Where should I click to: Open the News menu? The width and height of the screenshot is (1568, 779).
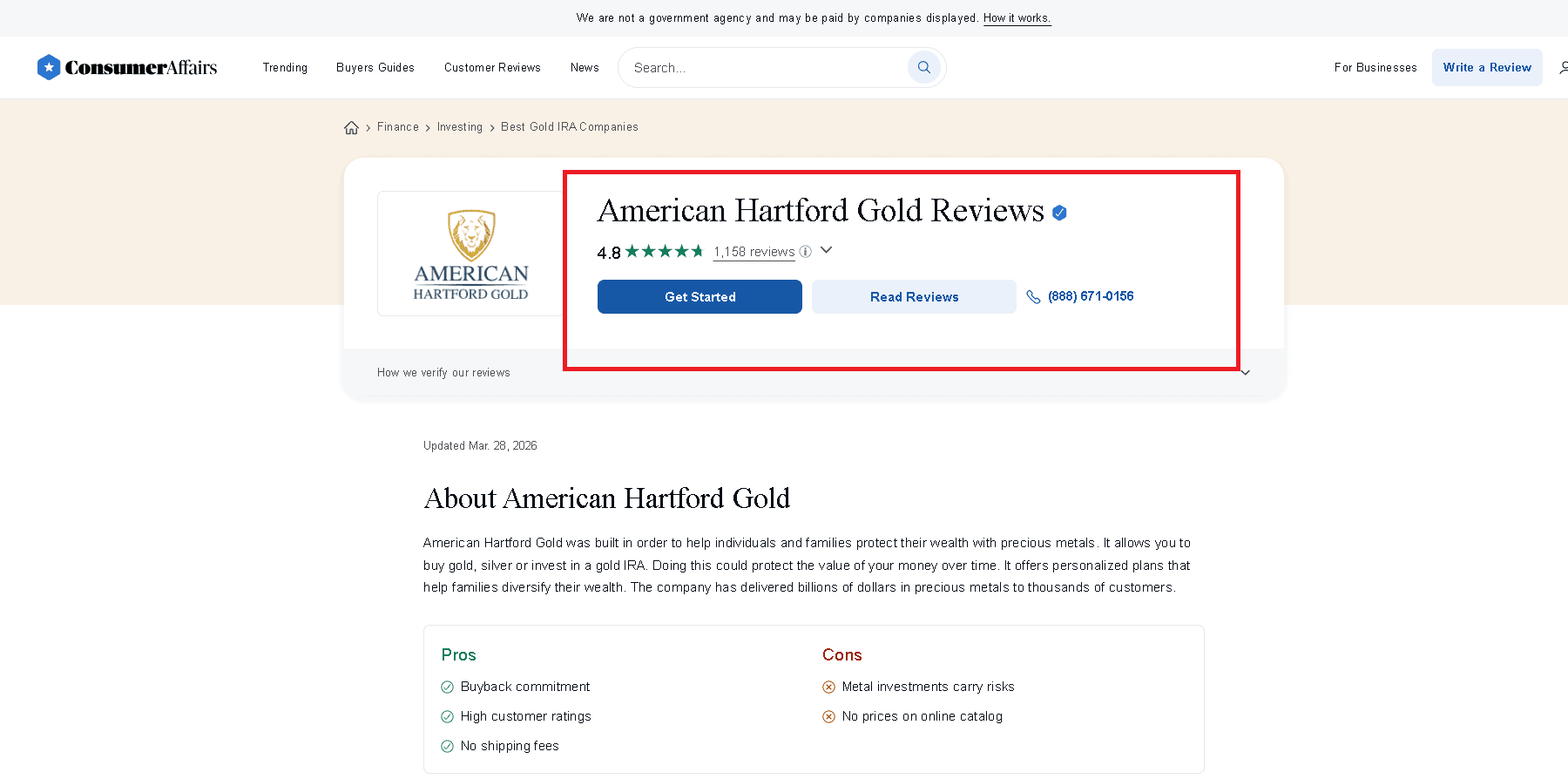[x=585, y=67]
